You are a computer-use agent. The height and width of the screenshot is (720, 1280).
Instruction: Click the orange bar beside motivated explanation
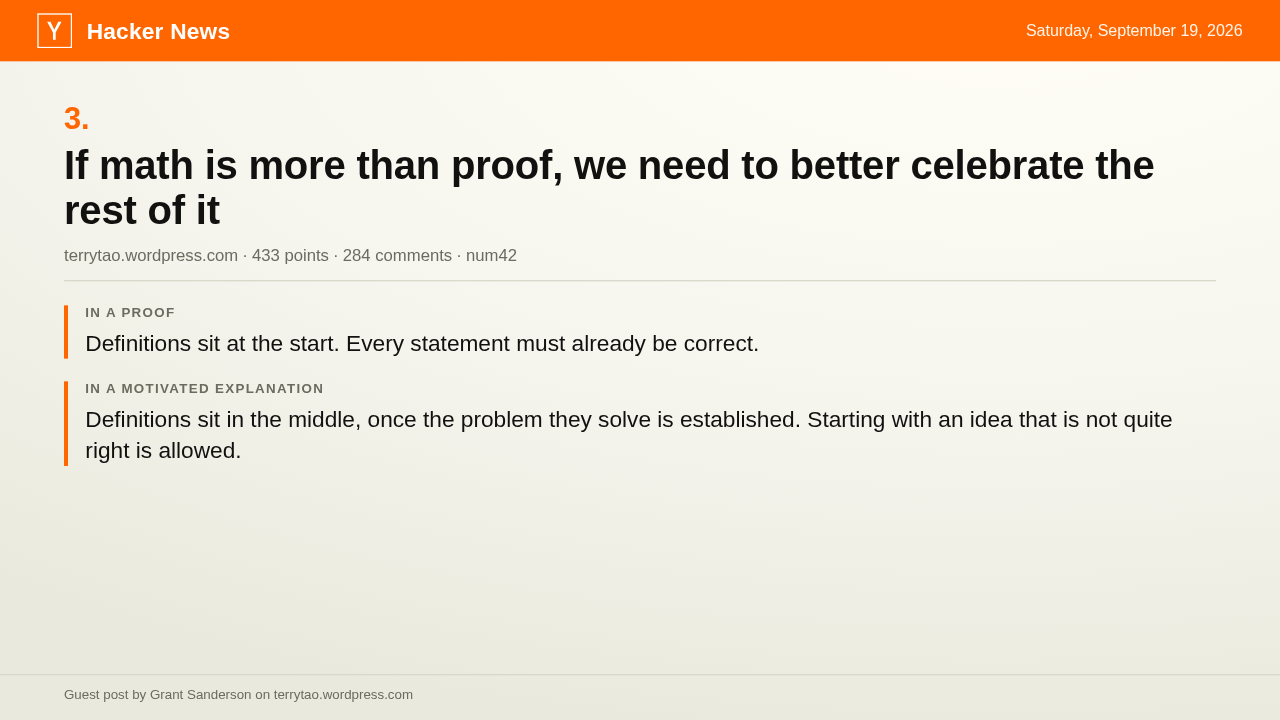(x=66, y=423)
